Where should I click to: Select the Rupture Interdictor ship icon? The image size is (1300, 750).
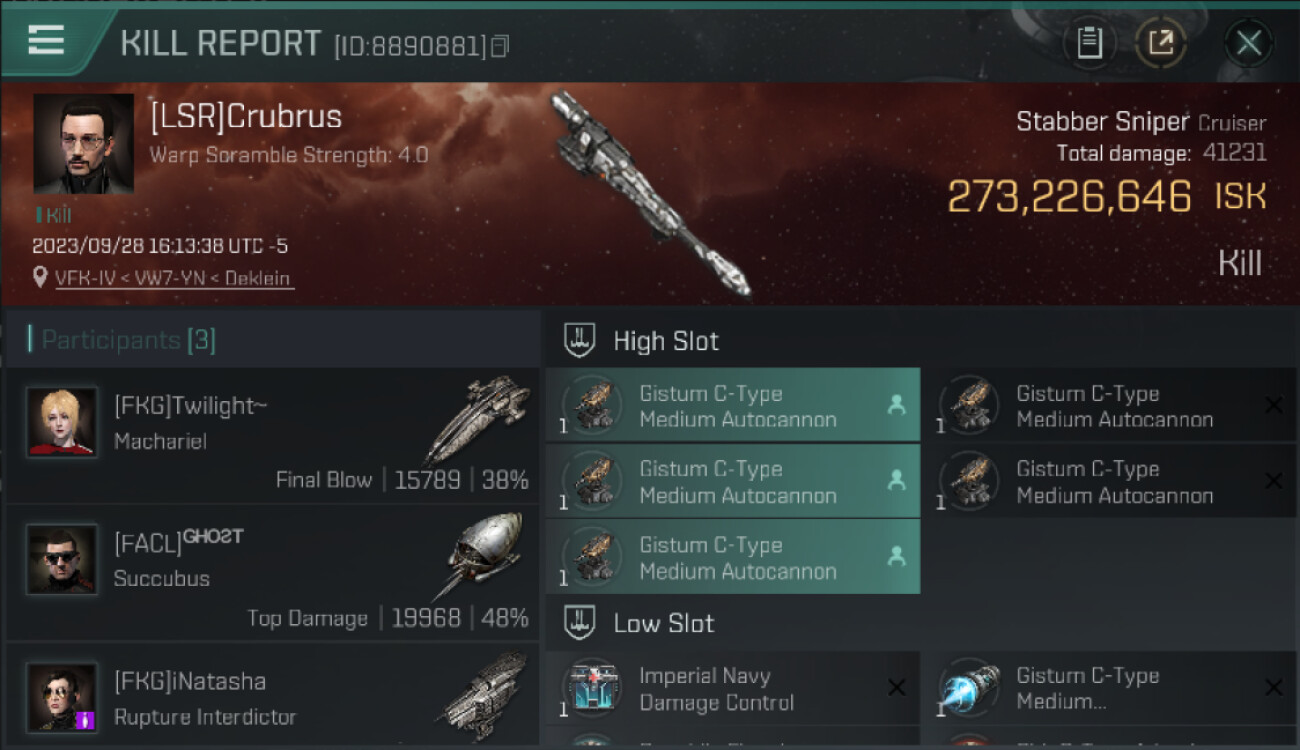[482, 691]
